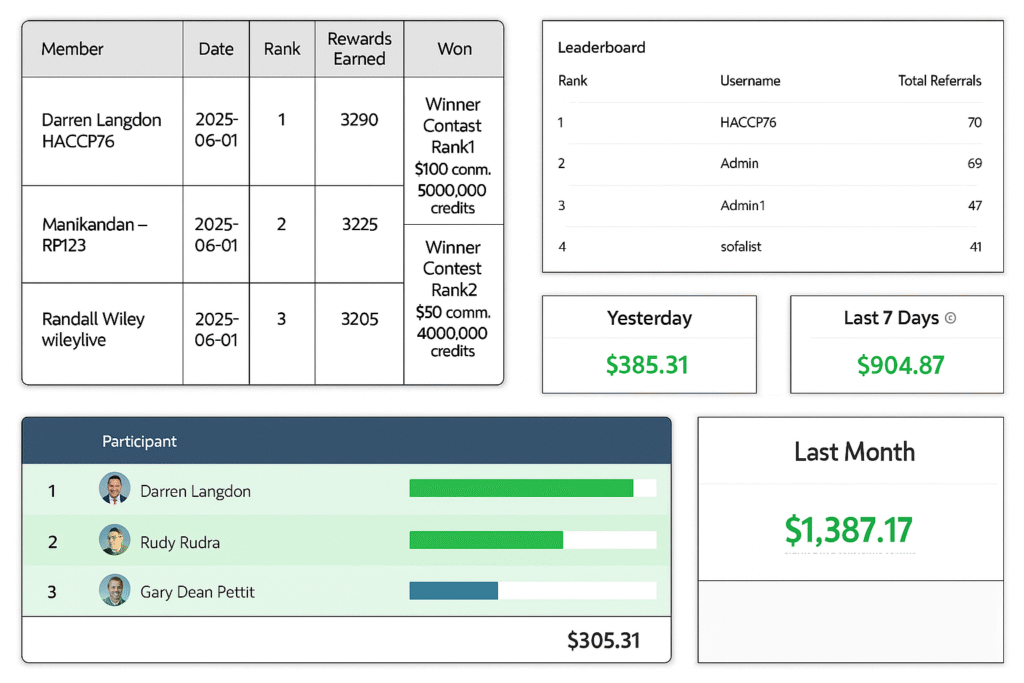This screenshot has height=683, width=1024.
Task: Select the sofalist username in Leaderboard
Action: (741, 246)
